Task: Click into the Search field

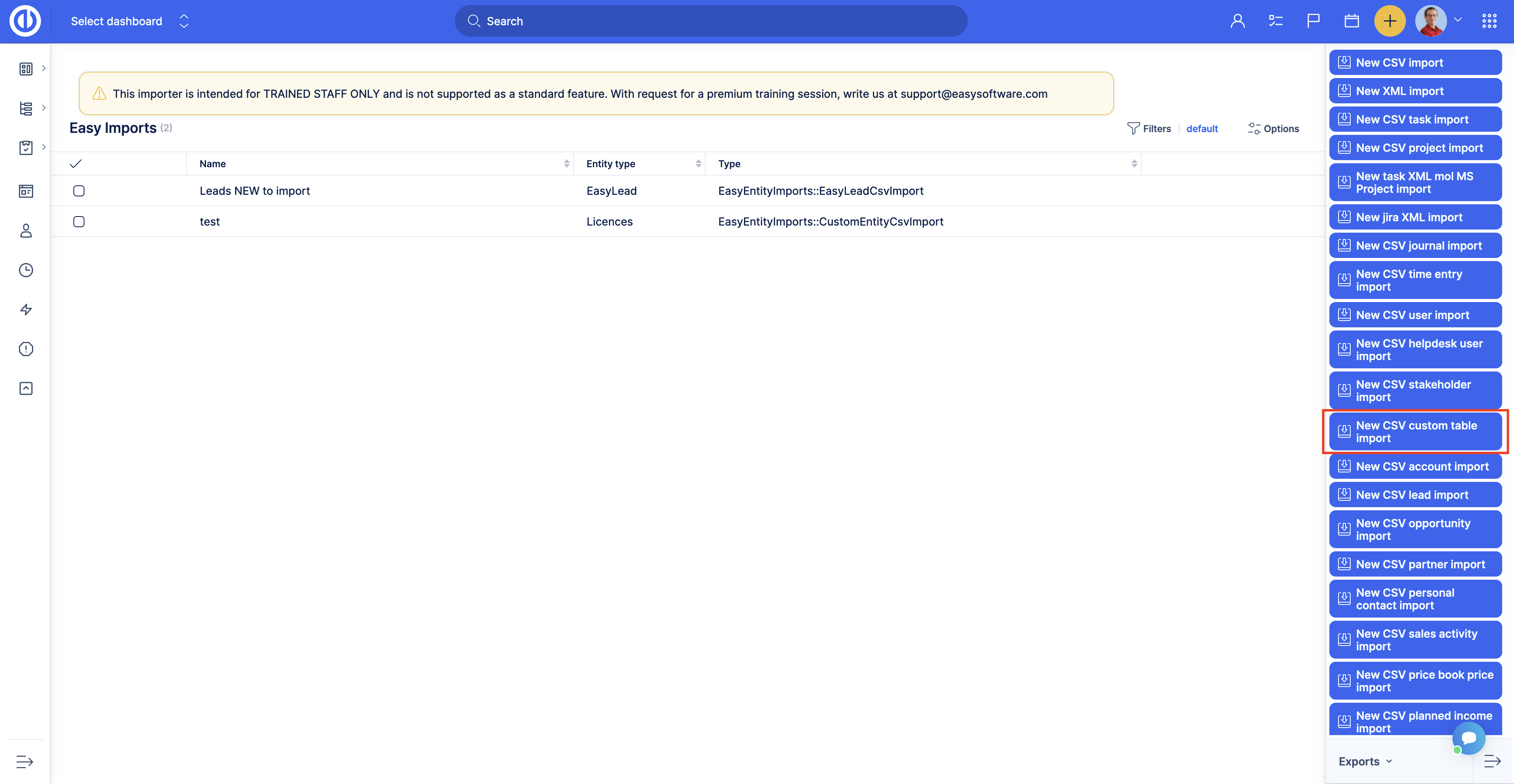Action: pos(711,21)
